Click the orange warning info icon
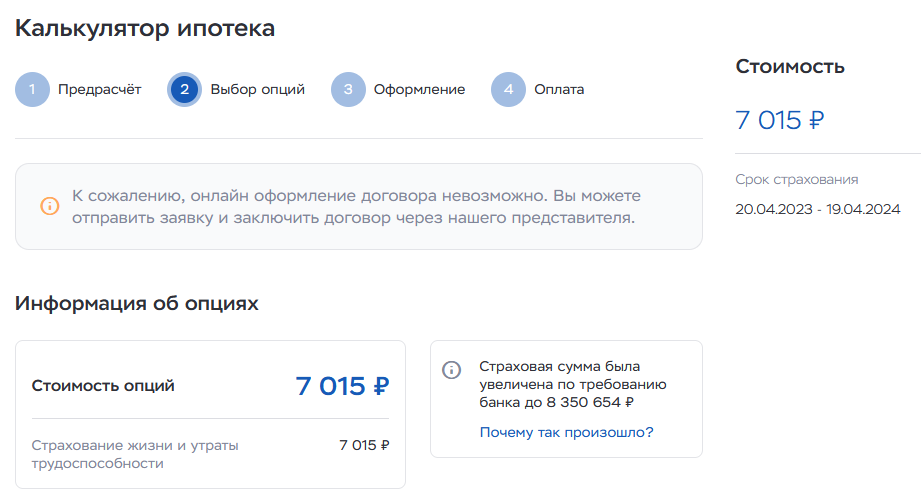 point(50,206)
